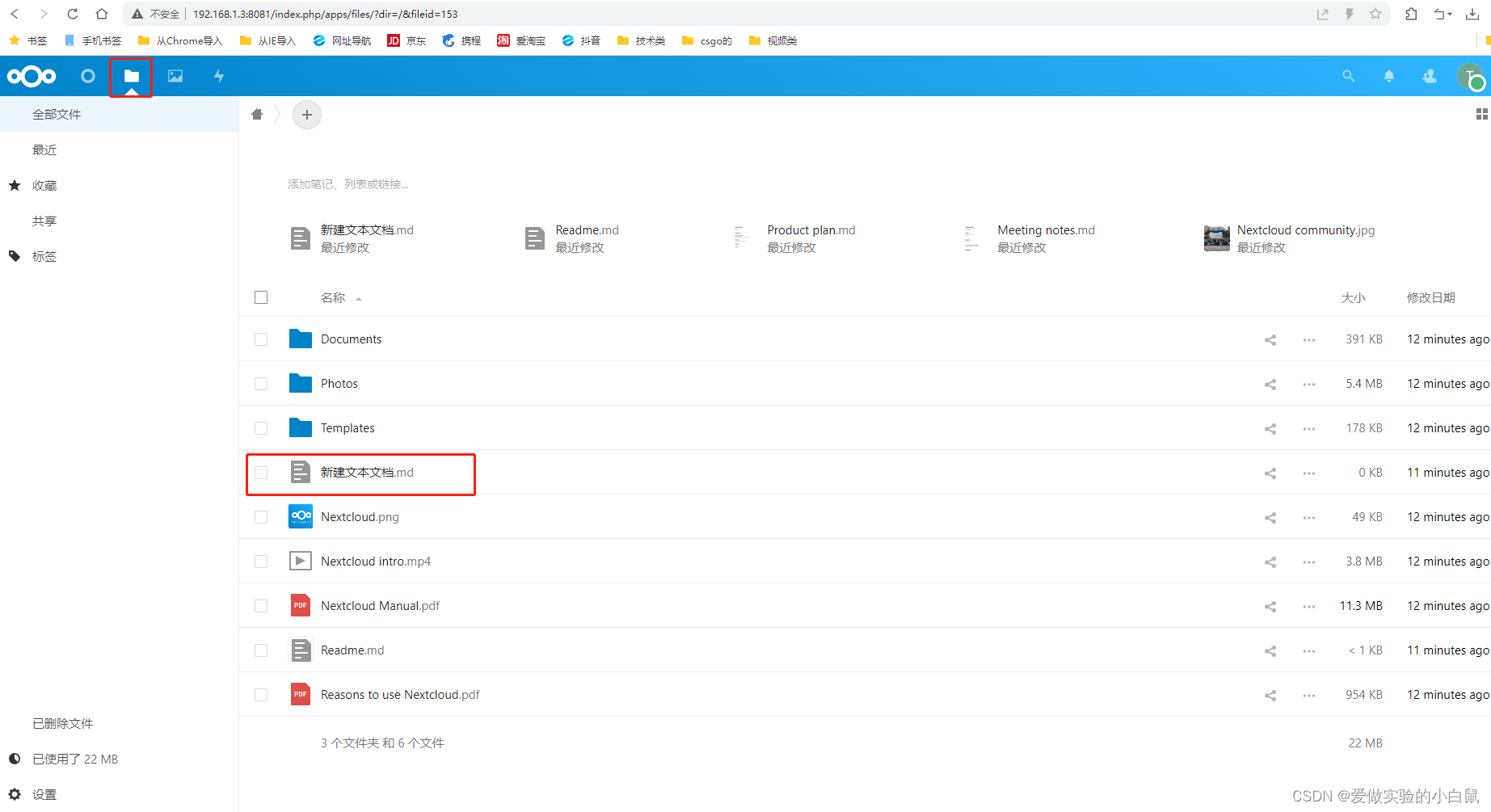1491x812 pixels.
Task: Sort files by 名称 column header
Action: tap(333, 298)
